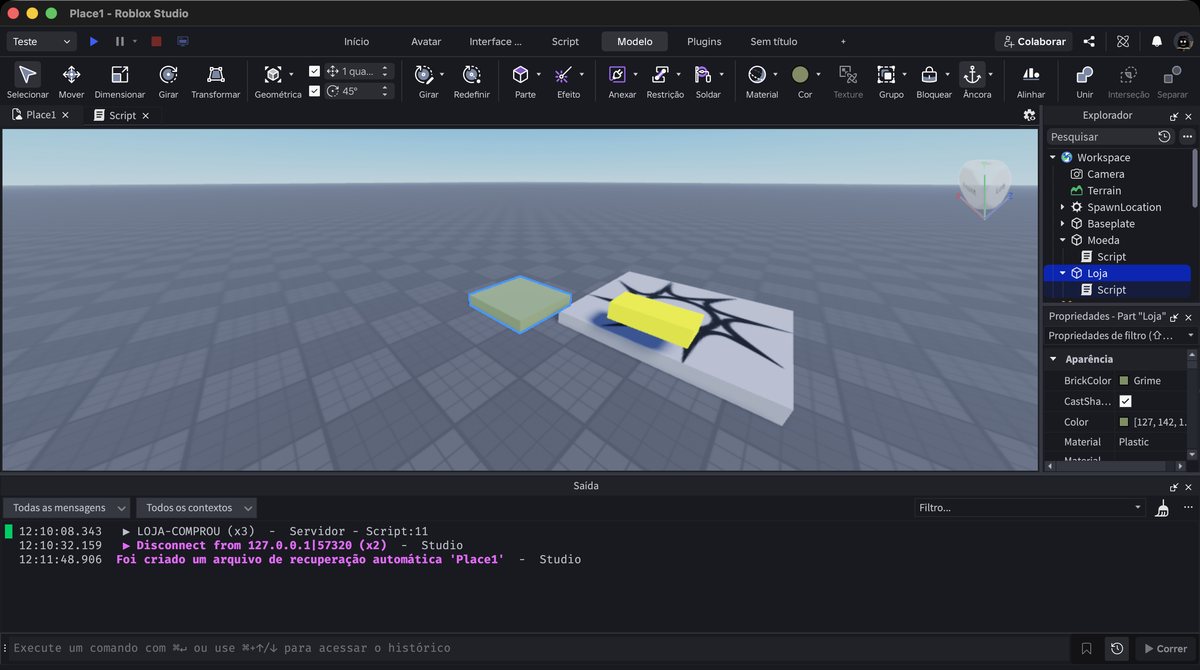Open the Material picker icon
The height and width of the screenshot is (670, 1200).
[757, 75]
